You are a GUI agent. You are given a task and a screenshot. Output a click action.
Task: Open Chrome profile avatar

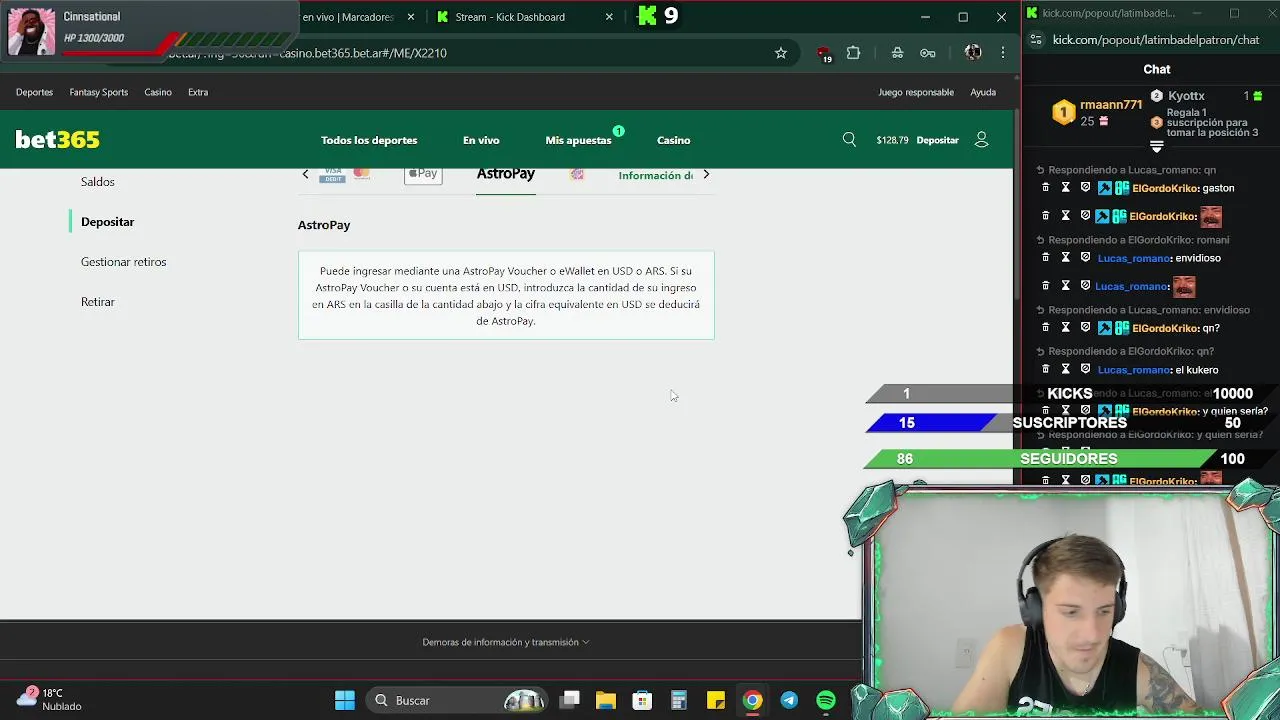(x=973, y=53)
